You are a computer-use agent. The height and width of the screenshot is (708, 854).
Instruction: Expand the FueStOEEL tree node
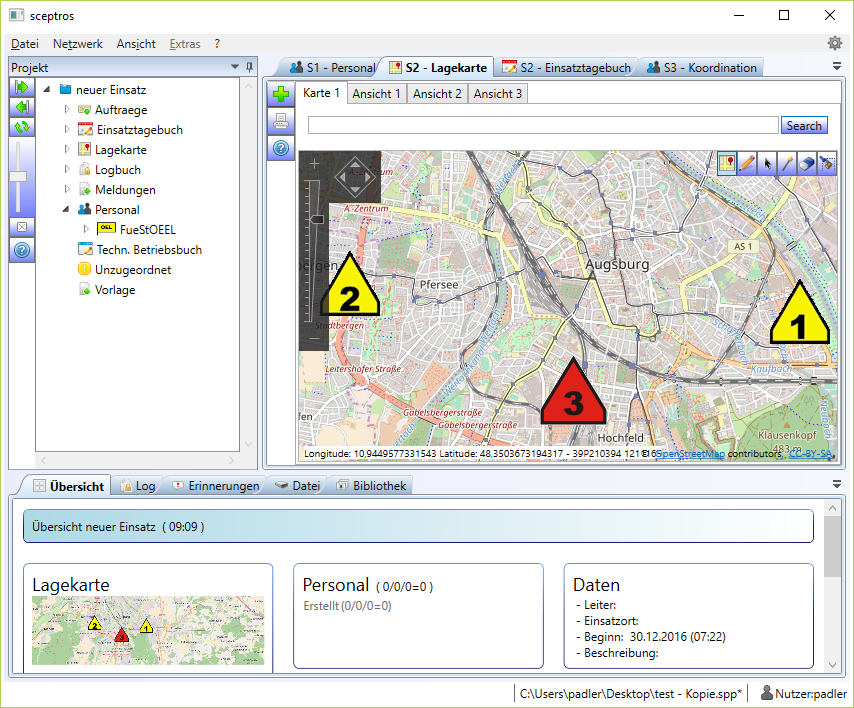click(x=86, y=229)
